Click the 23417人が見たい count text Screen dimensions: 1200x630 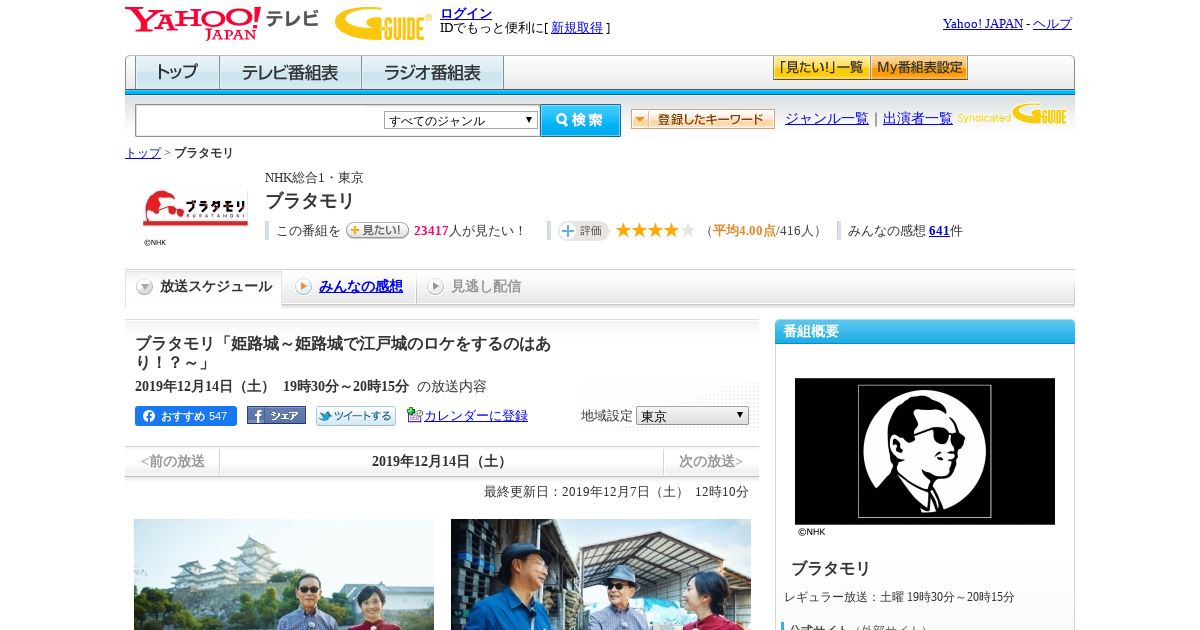pyautogui.click(x=469, y=231)
